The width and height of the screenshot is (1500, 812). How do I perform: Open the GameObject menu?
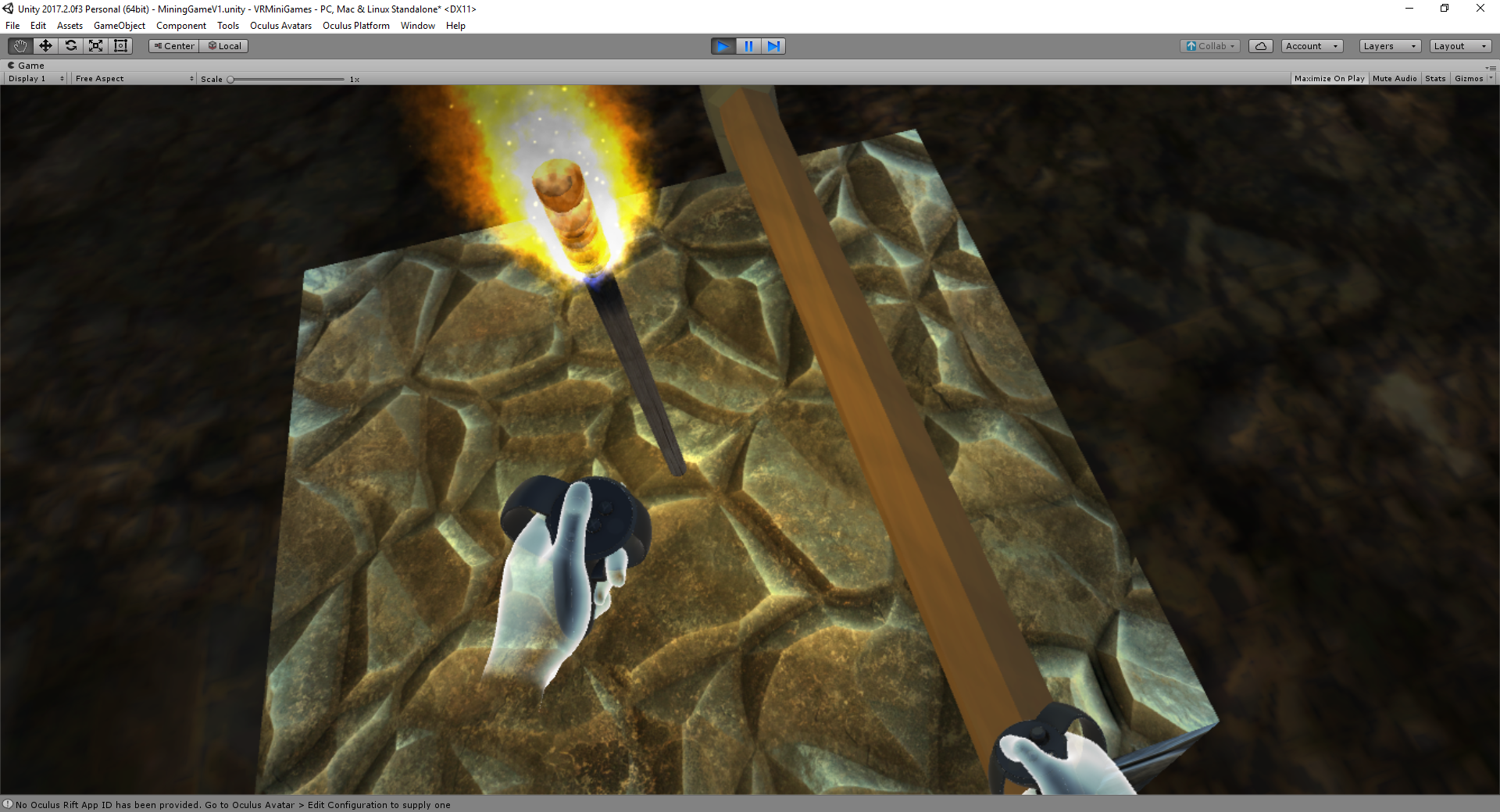(119, 26)
